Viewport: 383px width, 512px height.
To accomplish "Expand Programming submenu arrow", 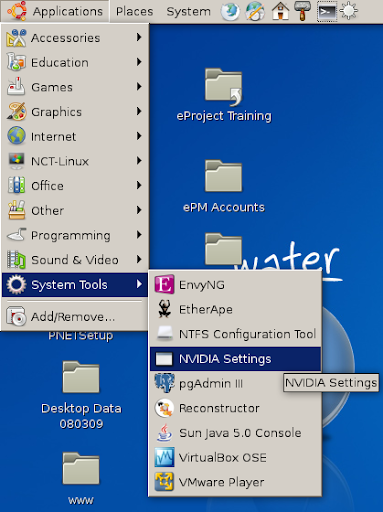I will [139, 234].
